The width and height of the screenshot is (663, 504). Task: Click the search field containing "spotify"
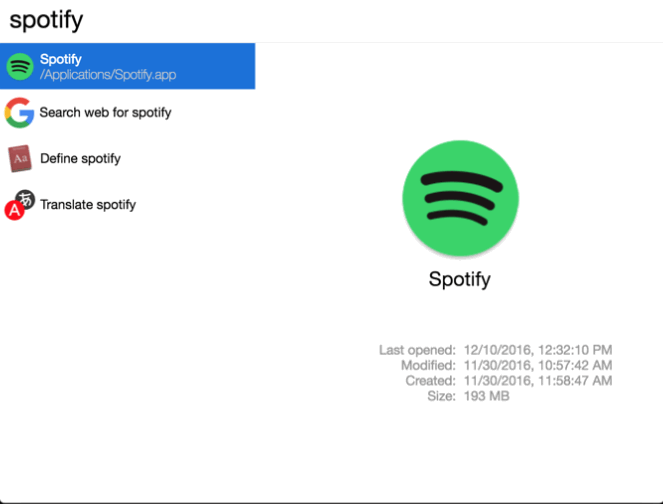pyautogui.click(x=332, y=20)
